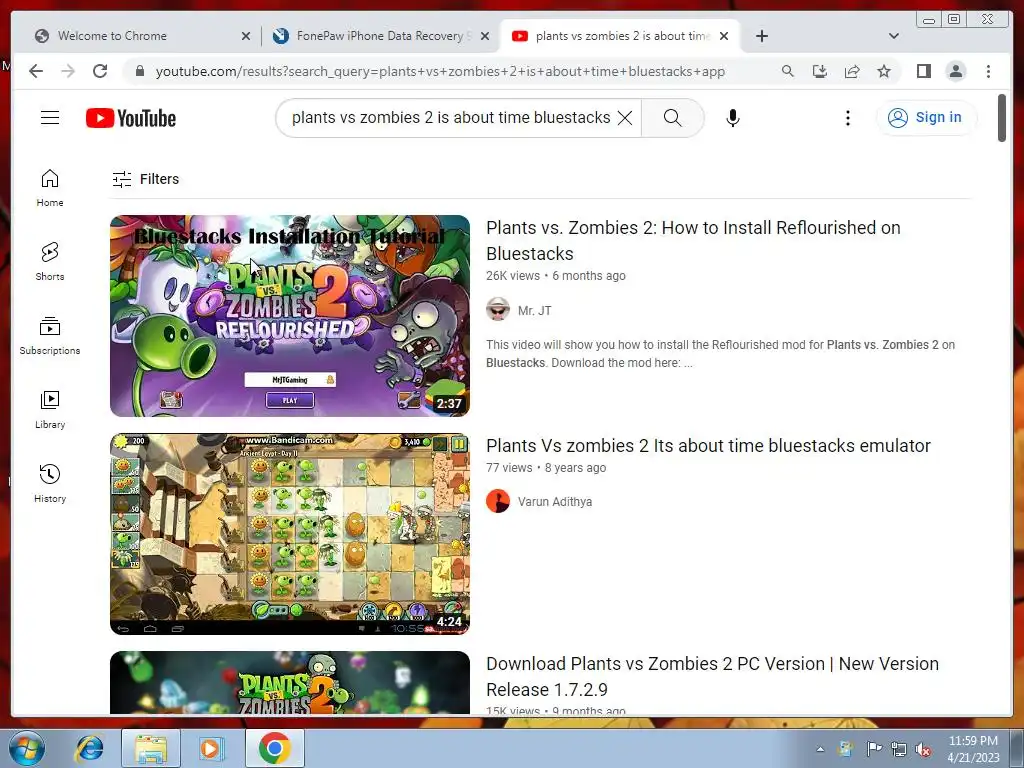
Task: Click '77 views' text
Action: point(509,468)
